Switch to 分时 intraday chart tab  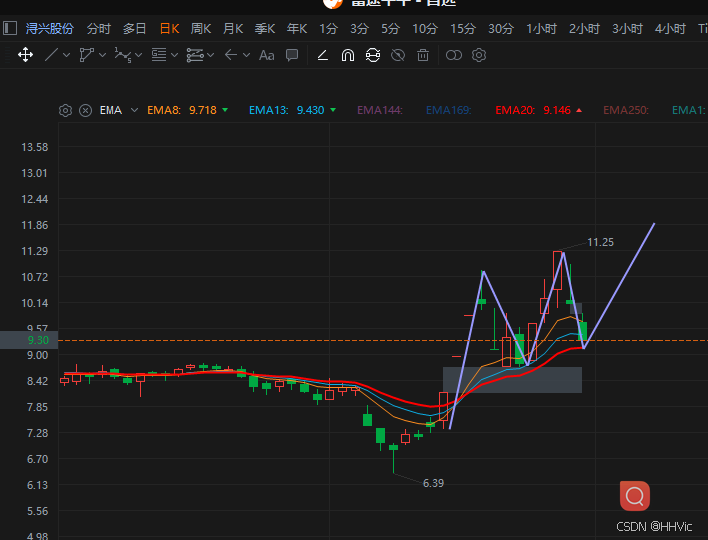tap(98, 28)
